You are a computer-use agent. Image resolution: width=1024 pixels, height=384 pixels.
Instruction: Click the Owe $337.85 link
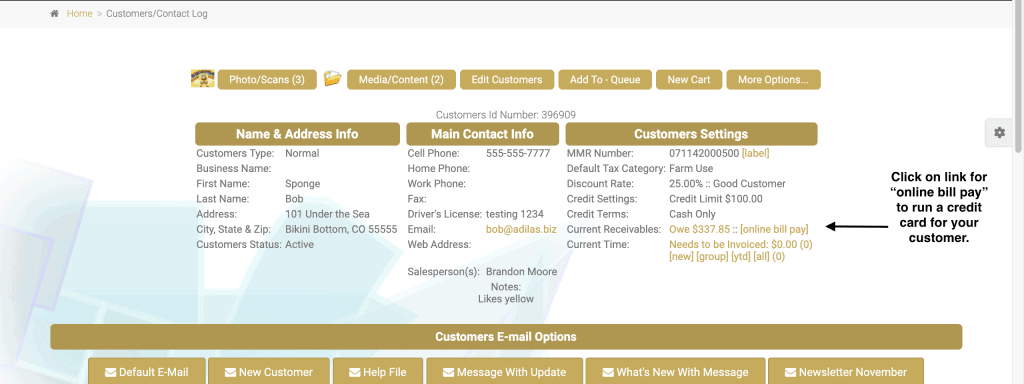(699, 229)
